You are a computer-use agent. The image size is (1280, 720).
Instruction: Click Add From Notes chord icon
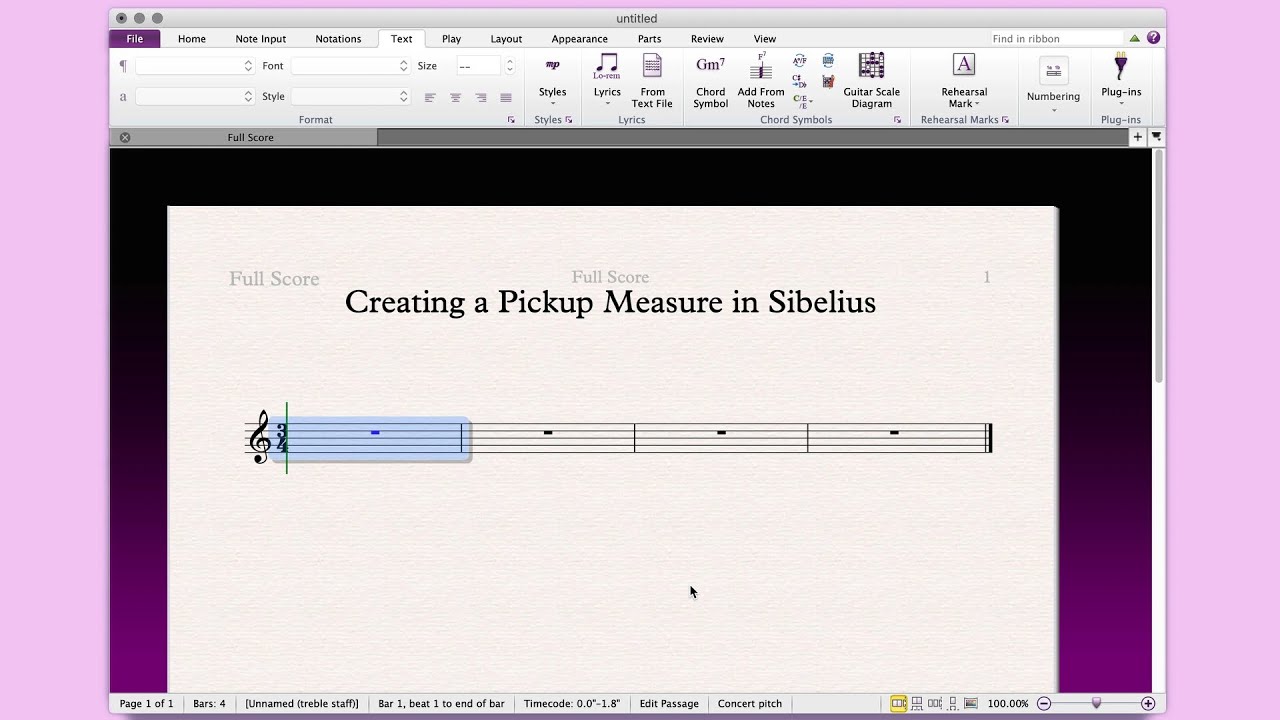(761, 65)
